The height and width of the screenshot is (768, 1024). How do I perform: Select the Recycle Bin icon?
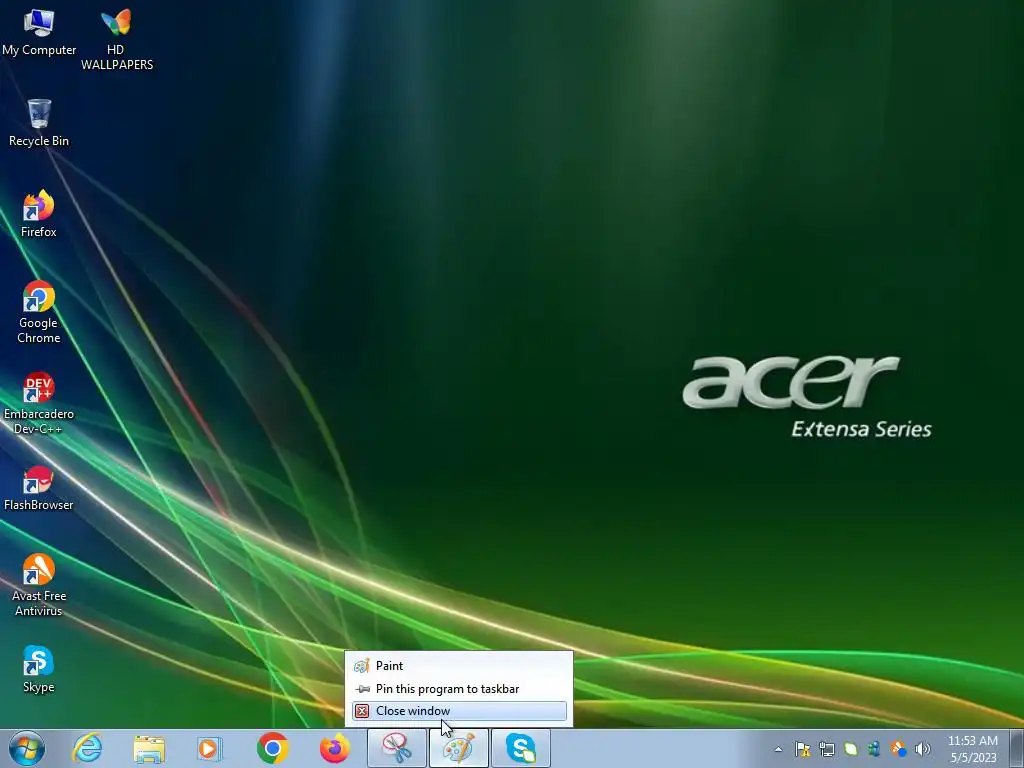[39, 123]
